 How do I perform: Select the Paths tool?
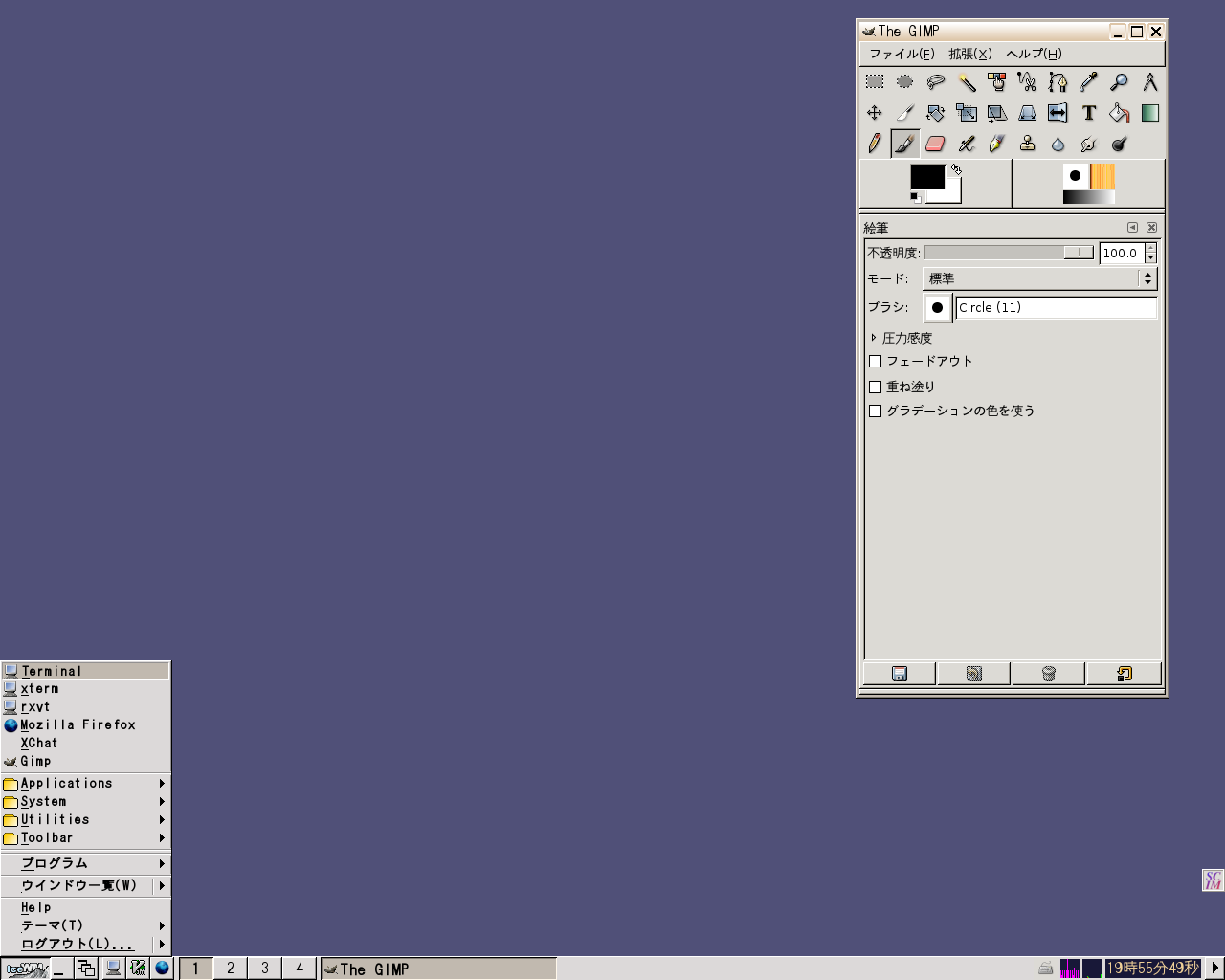(1058, 82)
